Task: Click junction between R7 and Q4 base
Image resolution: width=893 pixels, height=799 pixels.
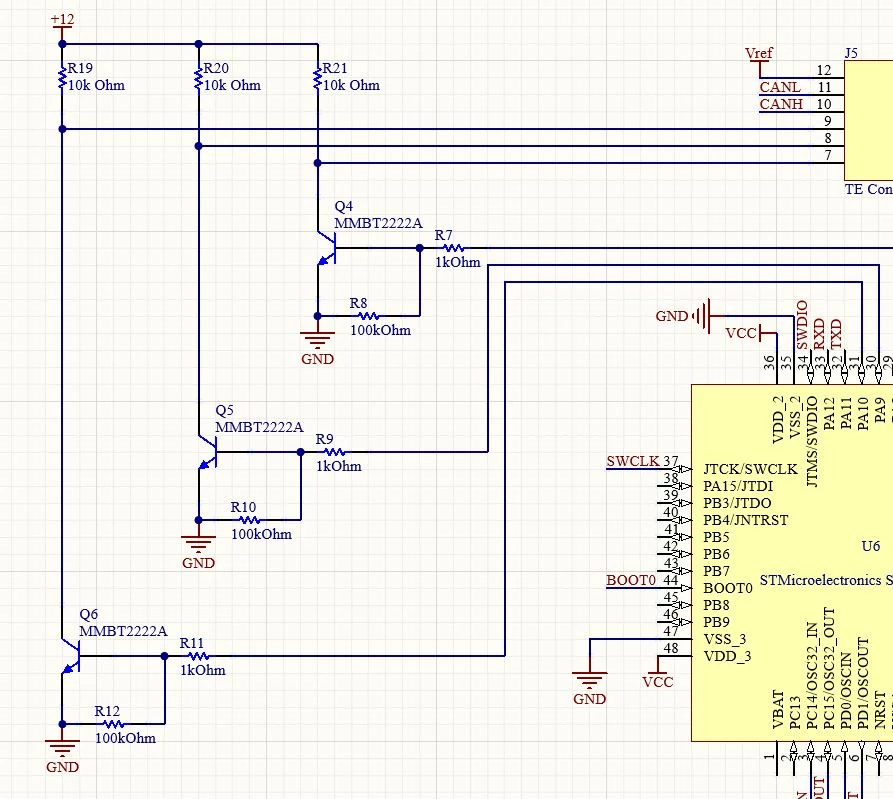Action: [x=420, y=248]
